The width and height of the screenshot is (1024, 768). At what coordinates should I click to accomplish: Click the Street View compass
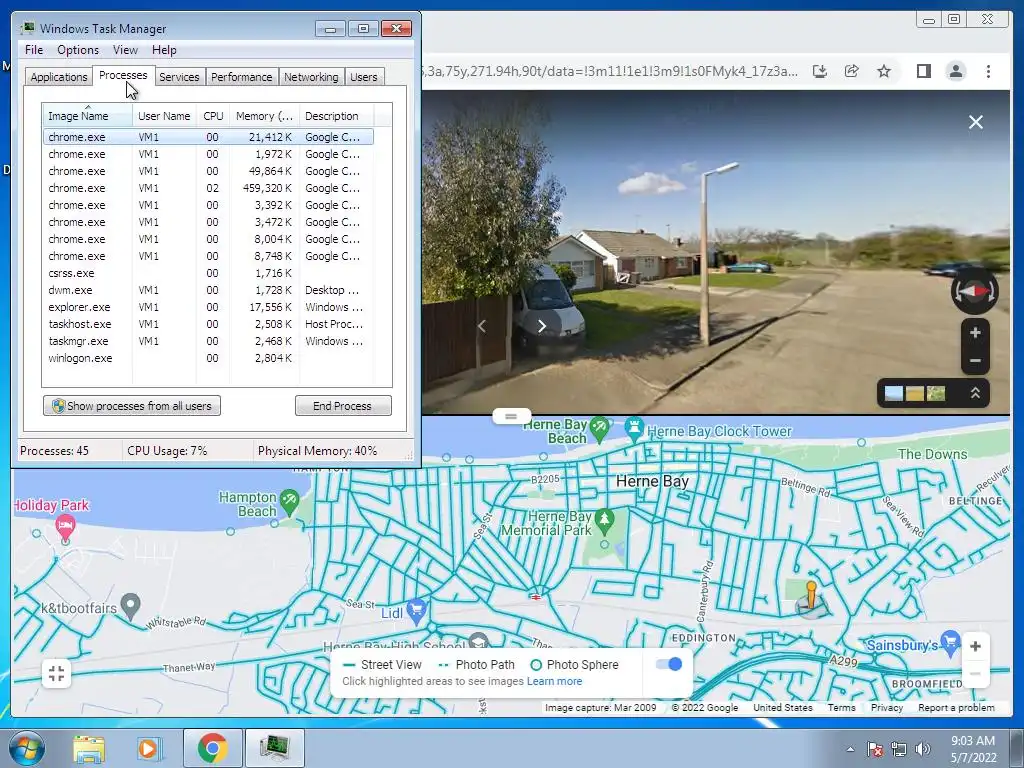pos(974,291)
